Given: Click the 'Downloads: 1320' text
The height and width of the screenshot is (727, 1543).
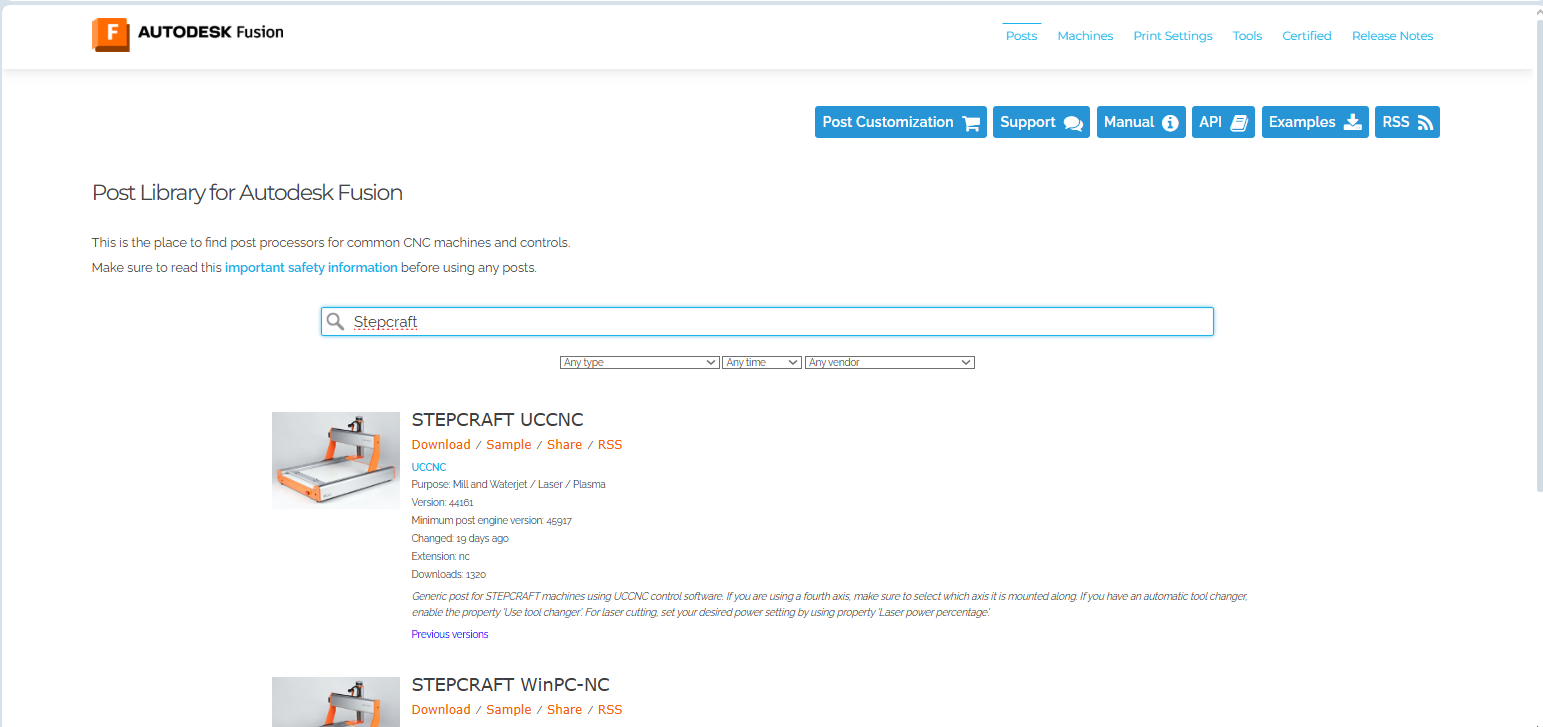Looking at the screenshot, I should point(448,575).
